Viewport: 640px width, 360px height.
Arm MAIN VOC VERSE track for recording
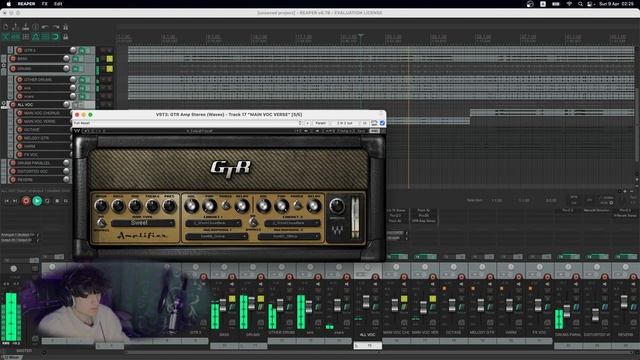(20, 121)
